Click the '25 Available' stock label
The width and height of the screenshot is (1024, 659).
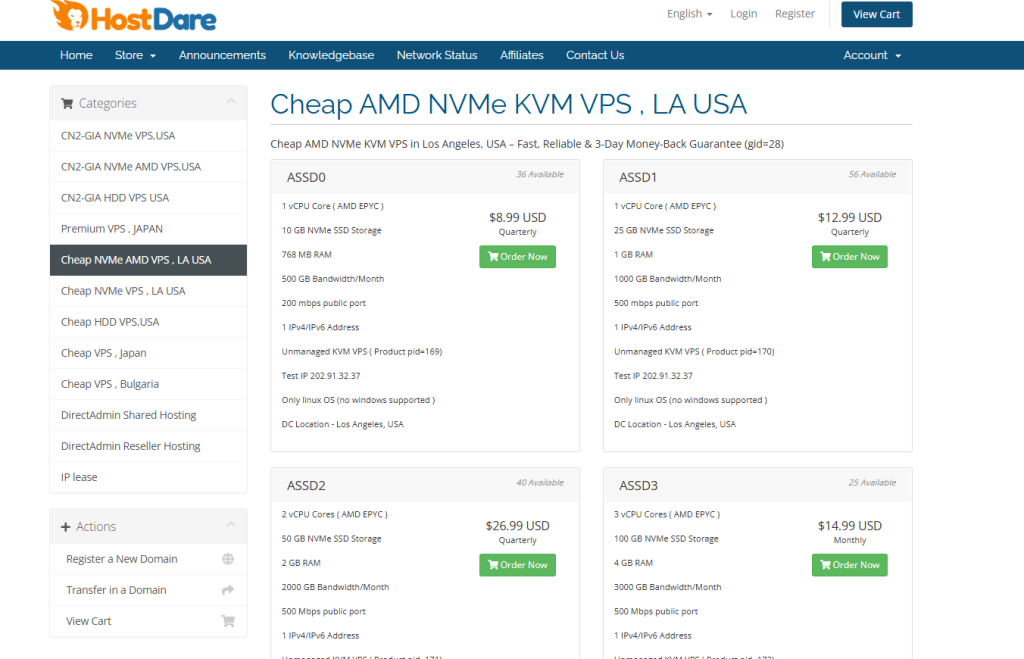click(x=872, y=483)
